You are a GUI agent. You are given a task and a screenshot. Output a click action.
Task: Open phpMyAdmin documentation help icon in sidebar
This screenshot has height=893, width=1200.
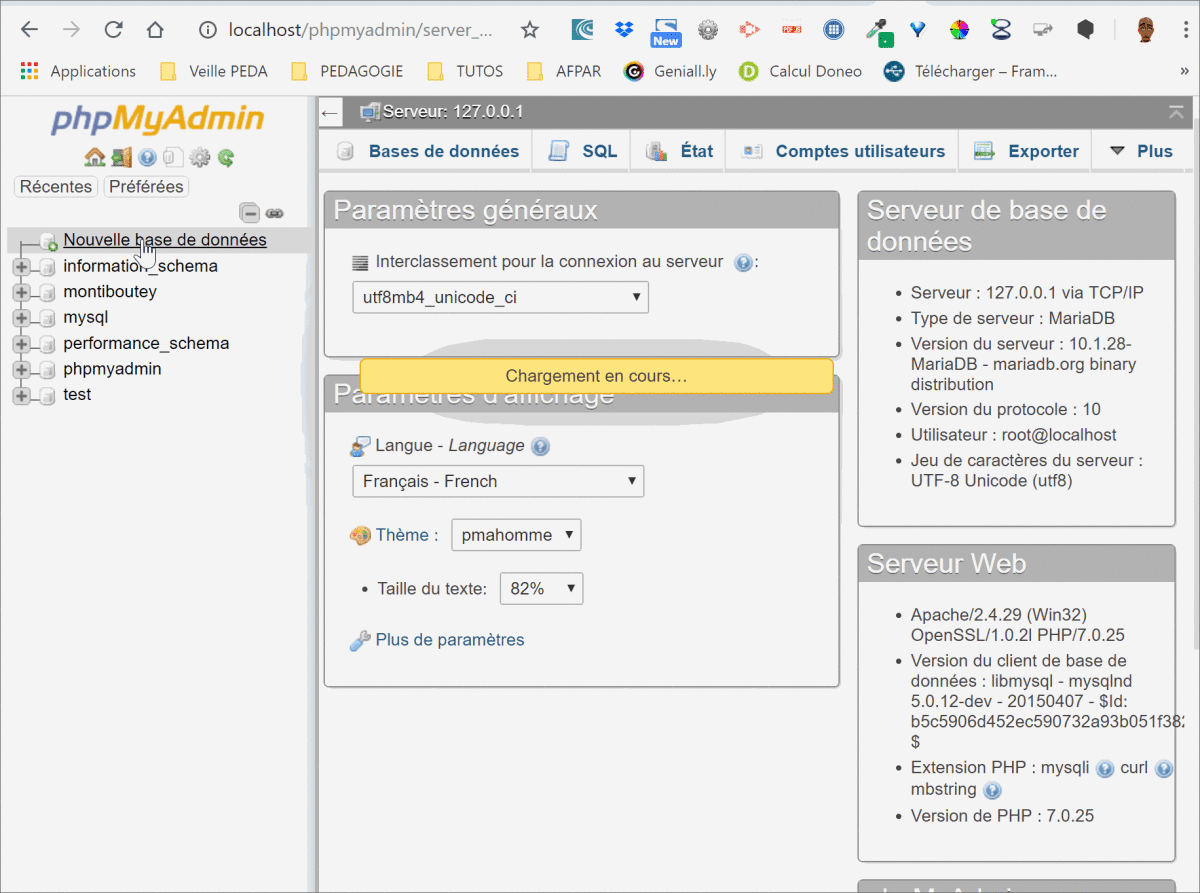click(147, 157)
